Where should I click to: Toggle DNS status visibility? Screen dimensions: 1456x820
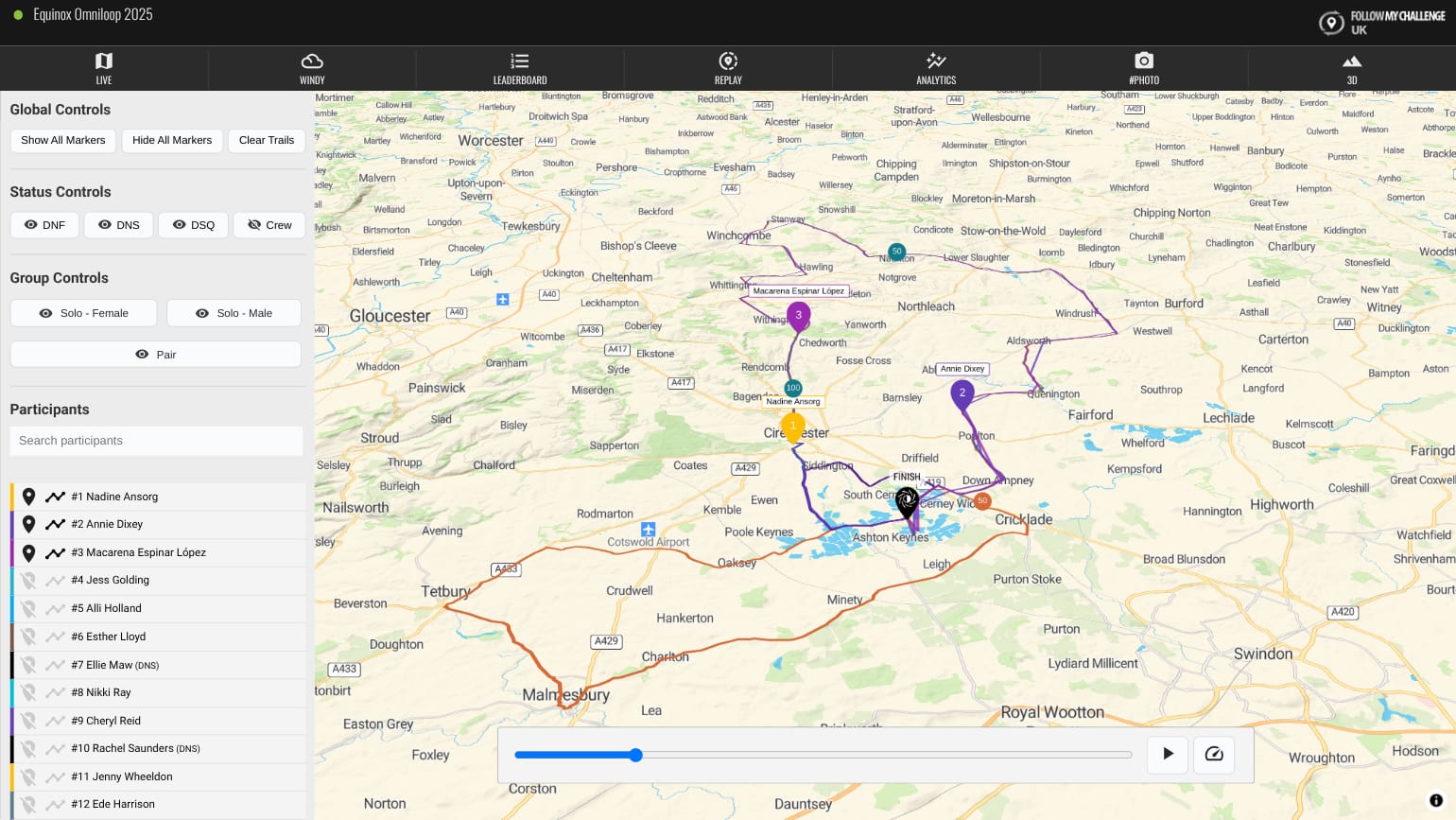[118, 225]
